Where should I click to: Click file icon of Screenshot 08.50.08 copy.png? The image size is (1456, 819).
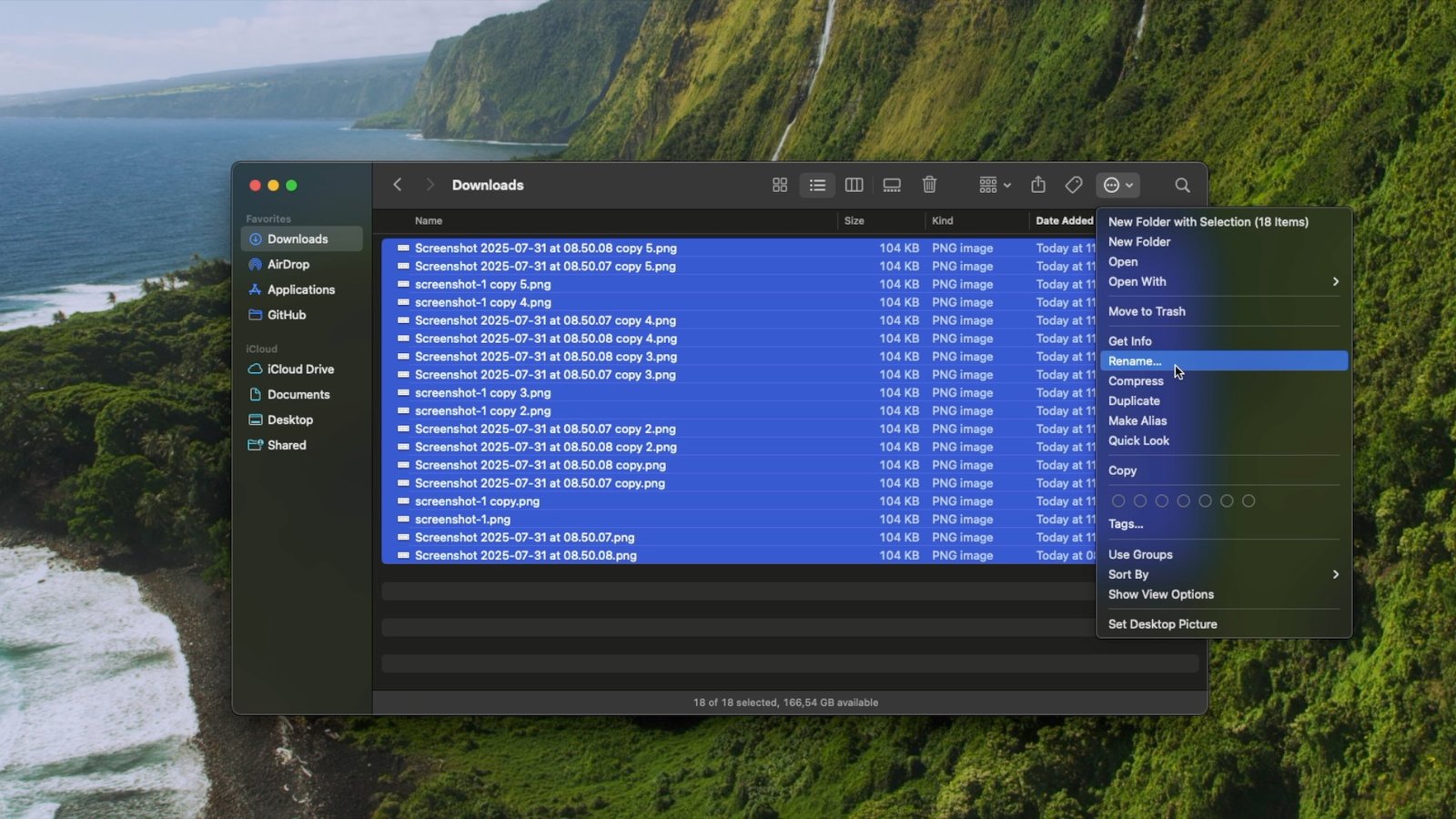tap(403, 465)
